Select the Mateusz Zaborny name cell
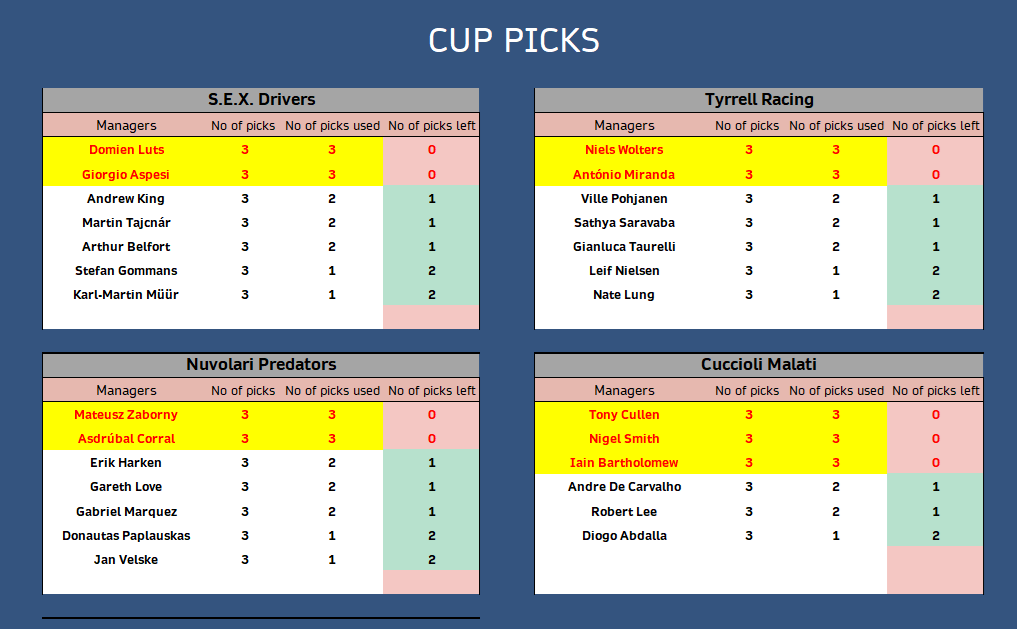1017x629 pixels. (126, 414)
